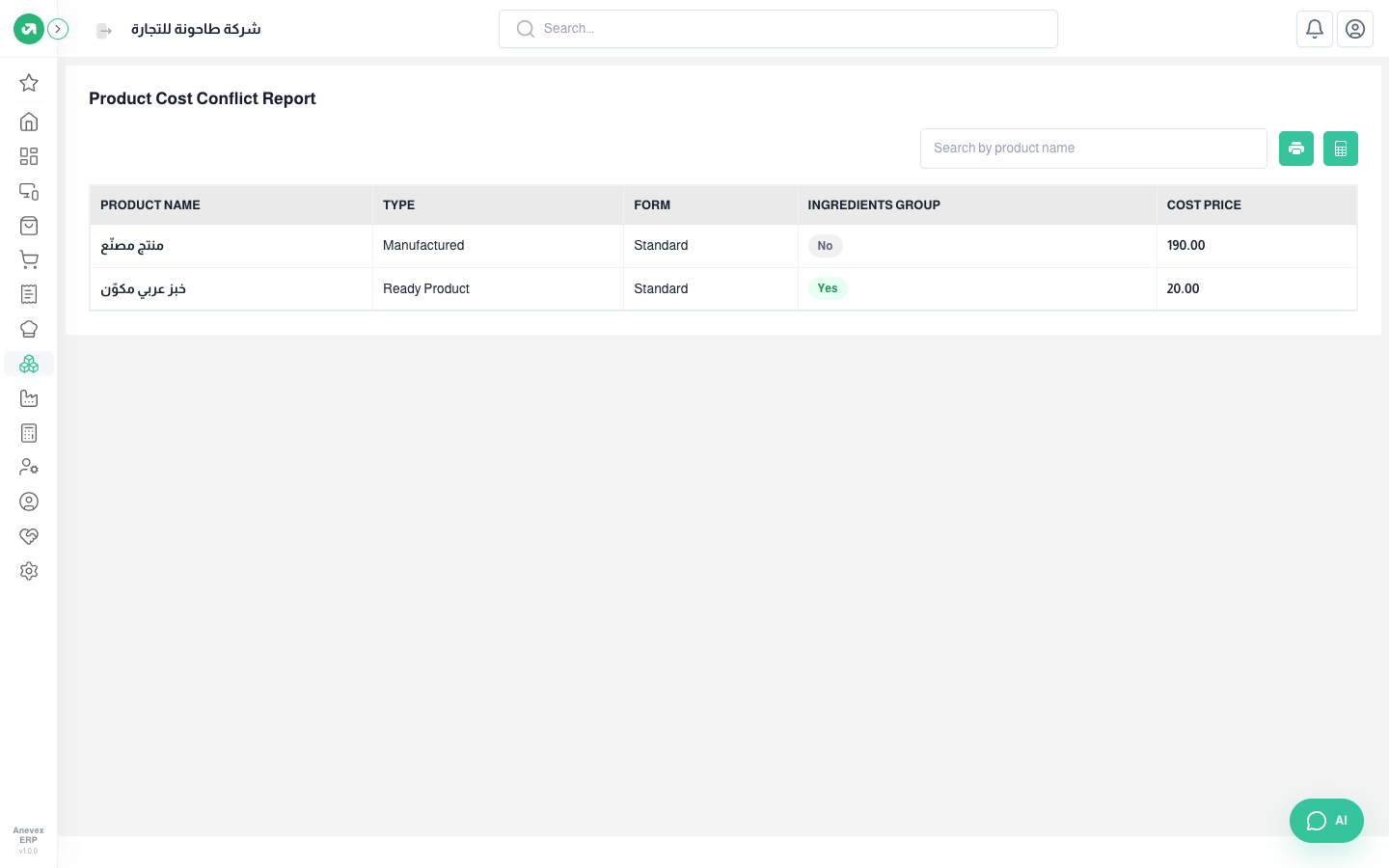This screenshot has height=868, width=1389.
Task: Click the Product Cost Conflict Report heading
Action: coord(203,98)
